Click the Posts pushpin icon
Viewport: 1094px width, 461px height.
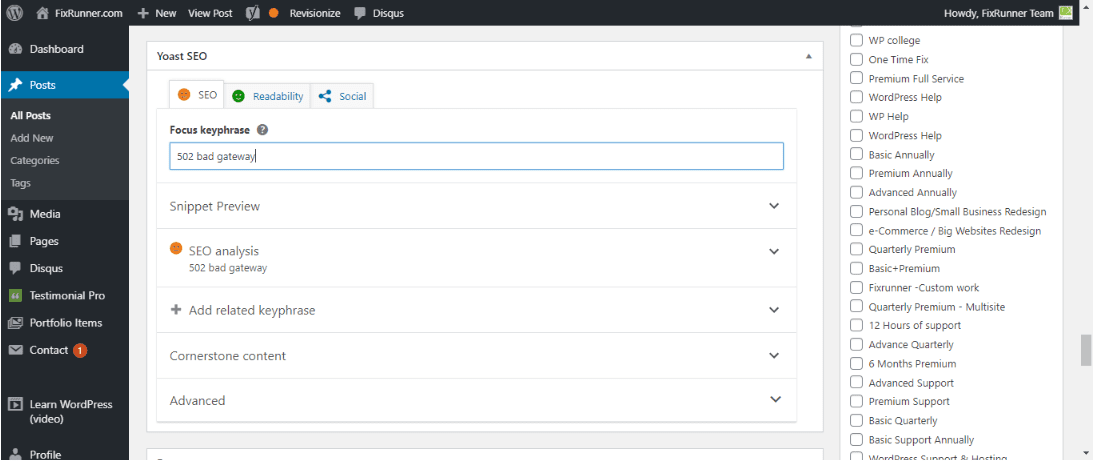point(16,85)
